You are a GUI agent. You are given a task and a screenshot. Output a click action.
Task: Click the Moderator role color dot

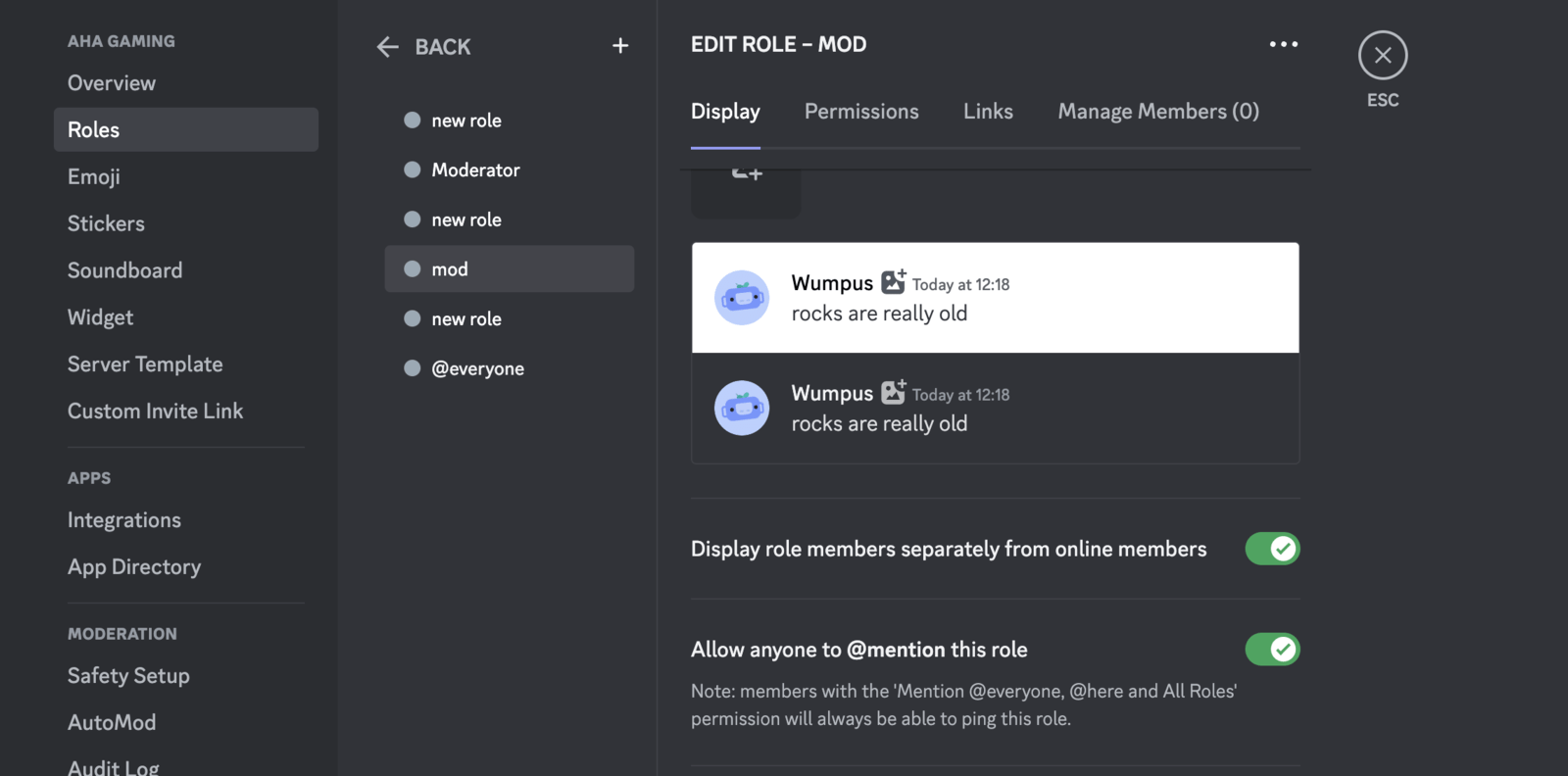(x=411, y=170)
